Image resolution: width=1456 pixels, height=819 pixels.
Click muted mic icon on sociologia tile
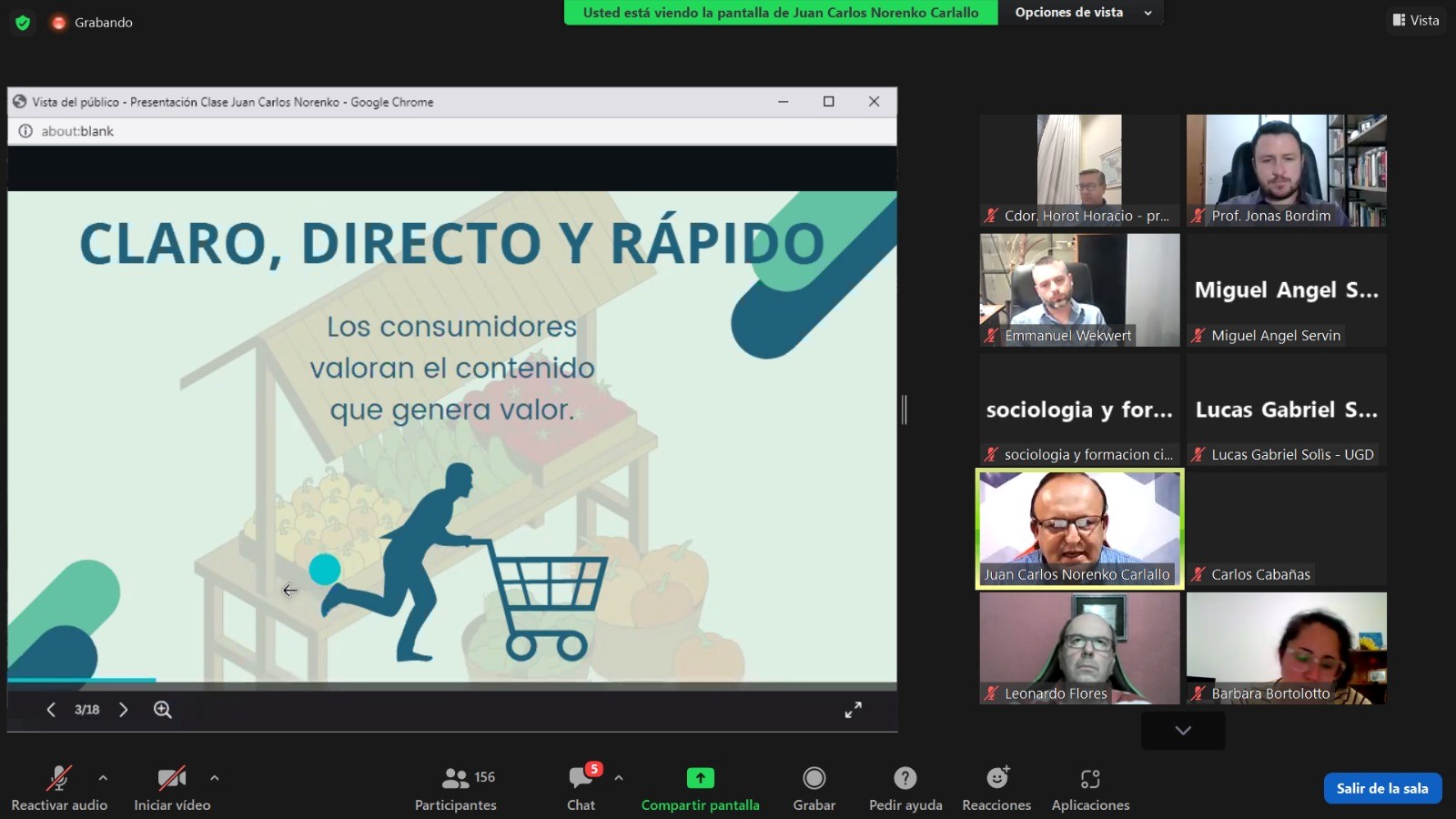pos(991,454)
